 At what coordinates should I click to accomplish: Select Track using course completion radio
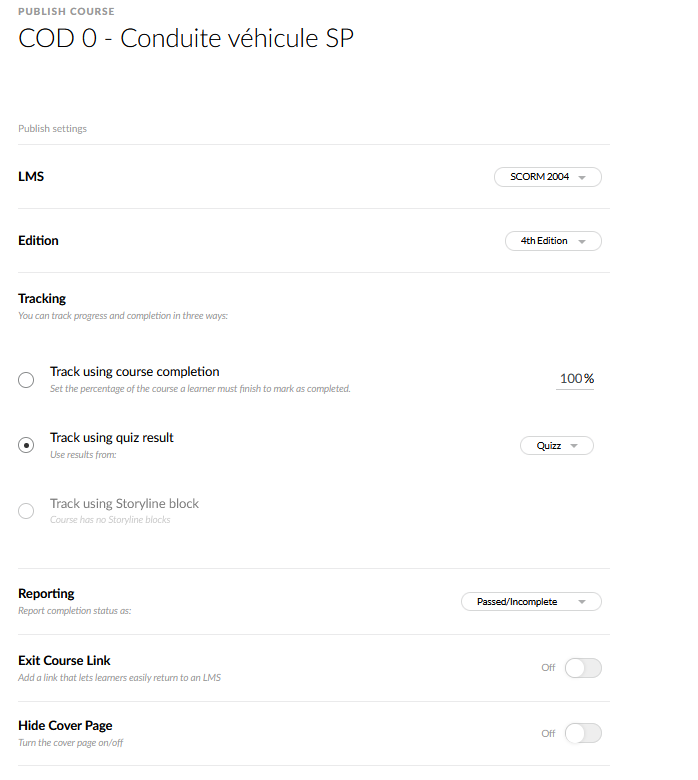(x=27, y=380)
